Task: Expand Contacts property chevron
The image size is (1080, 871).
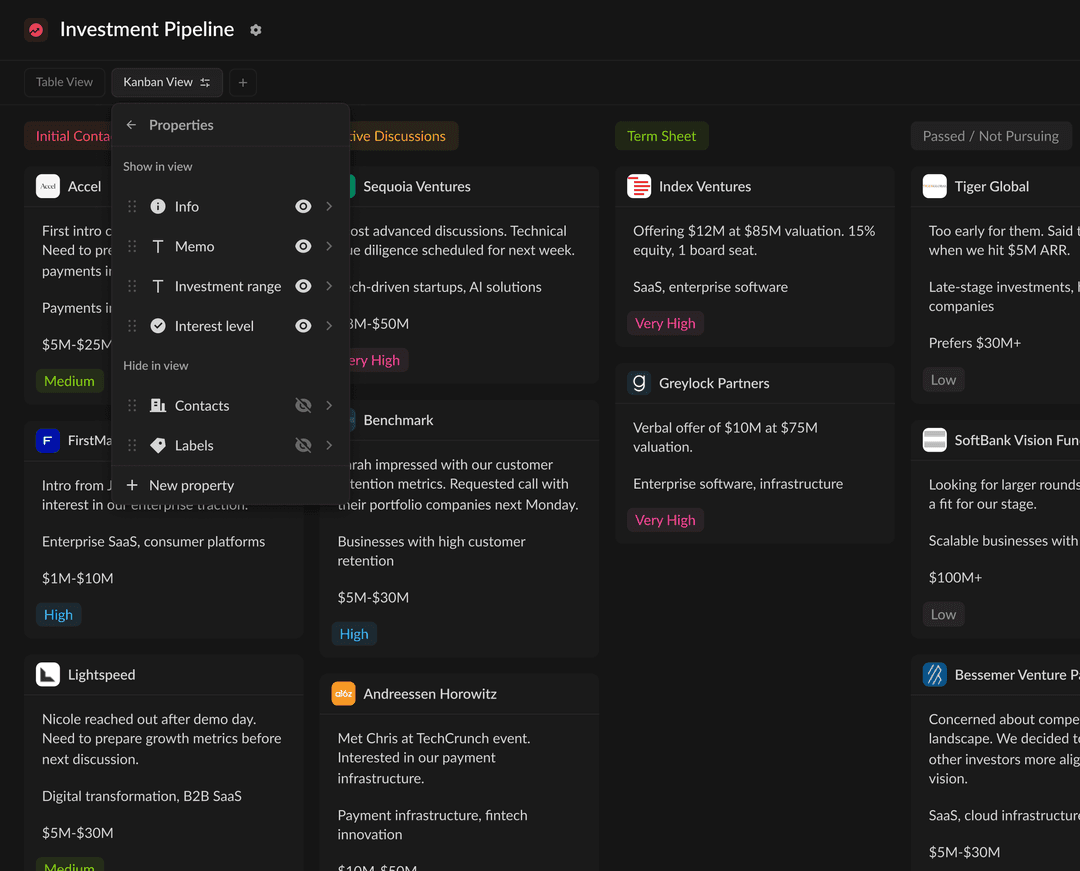Action: (x=329, y=406)
